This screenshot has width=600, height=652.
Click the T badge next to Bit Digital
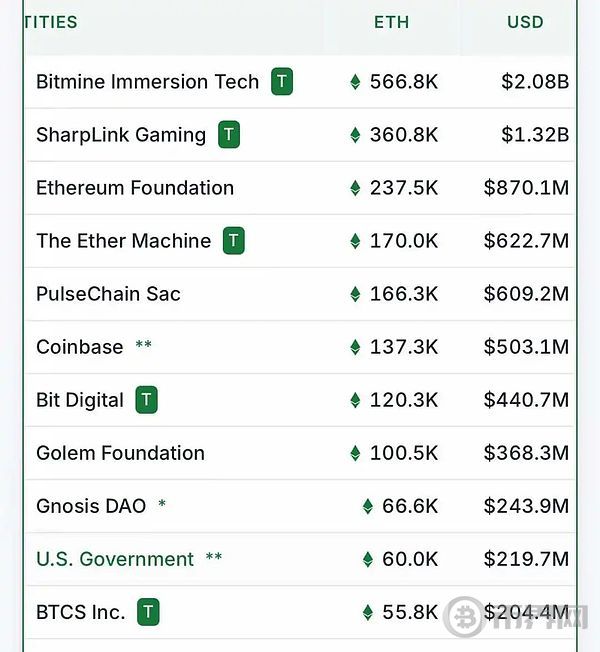pyautogui.click(x=146, y=400)
